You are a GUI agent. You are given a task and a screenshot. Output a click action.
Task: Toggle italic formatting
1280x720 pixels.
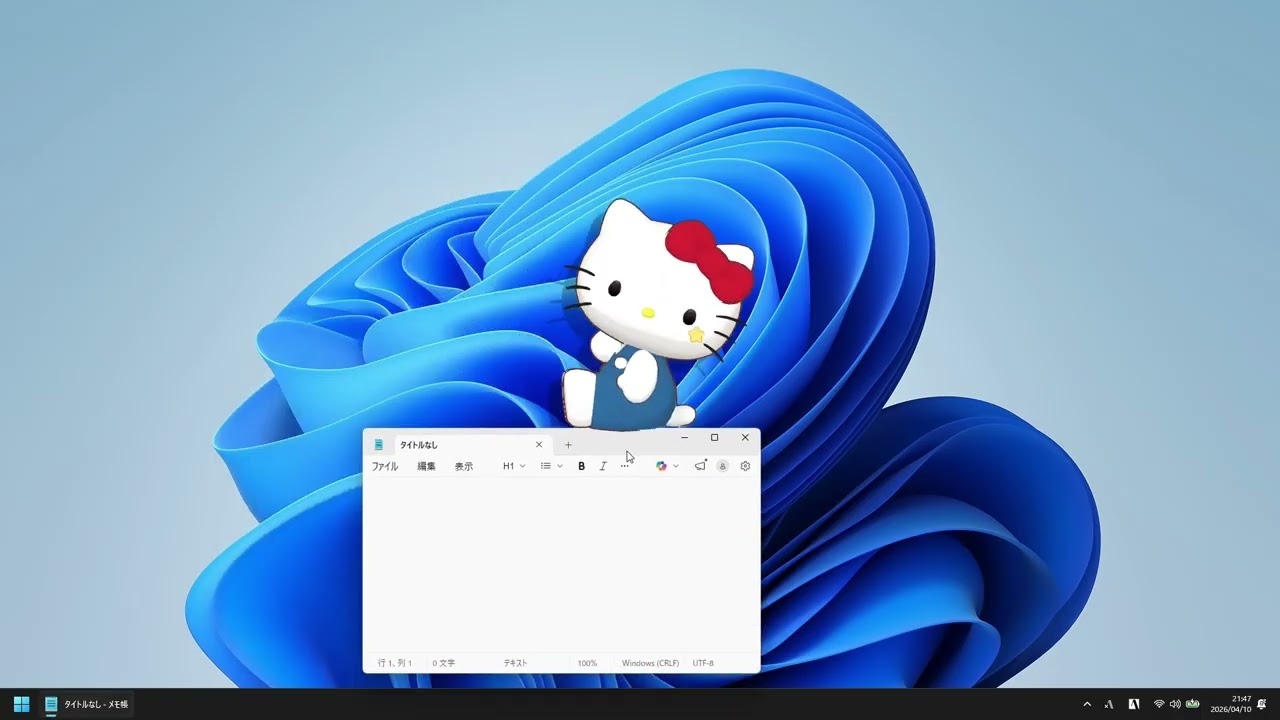pos(603,466)
